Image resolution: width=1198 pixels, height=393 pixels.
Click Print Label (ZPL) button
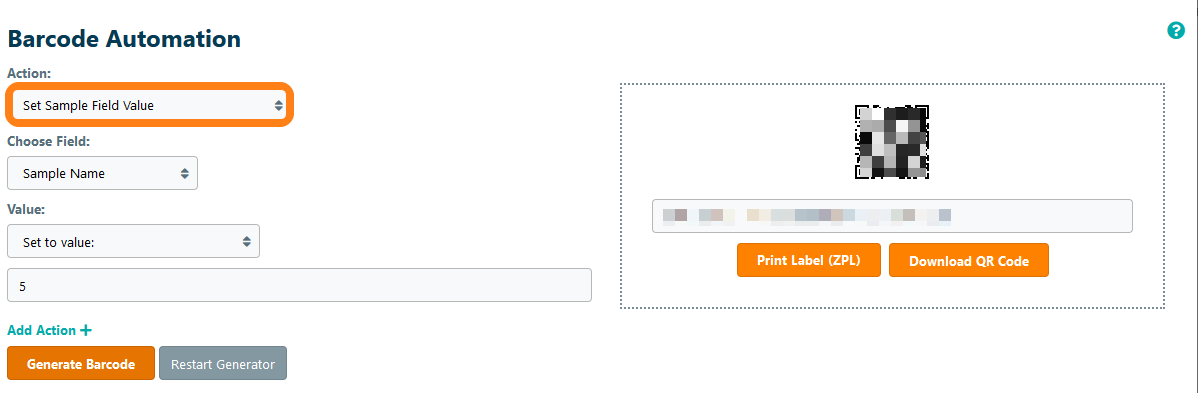(x=808, y=260)
